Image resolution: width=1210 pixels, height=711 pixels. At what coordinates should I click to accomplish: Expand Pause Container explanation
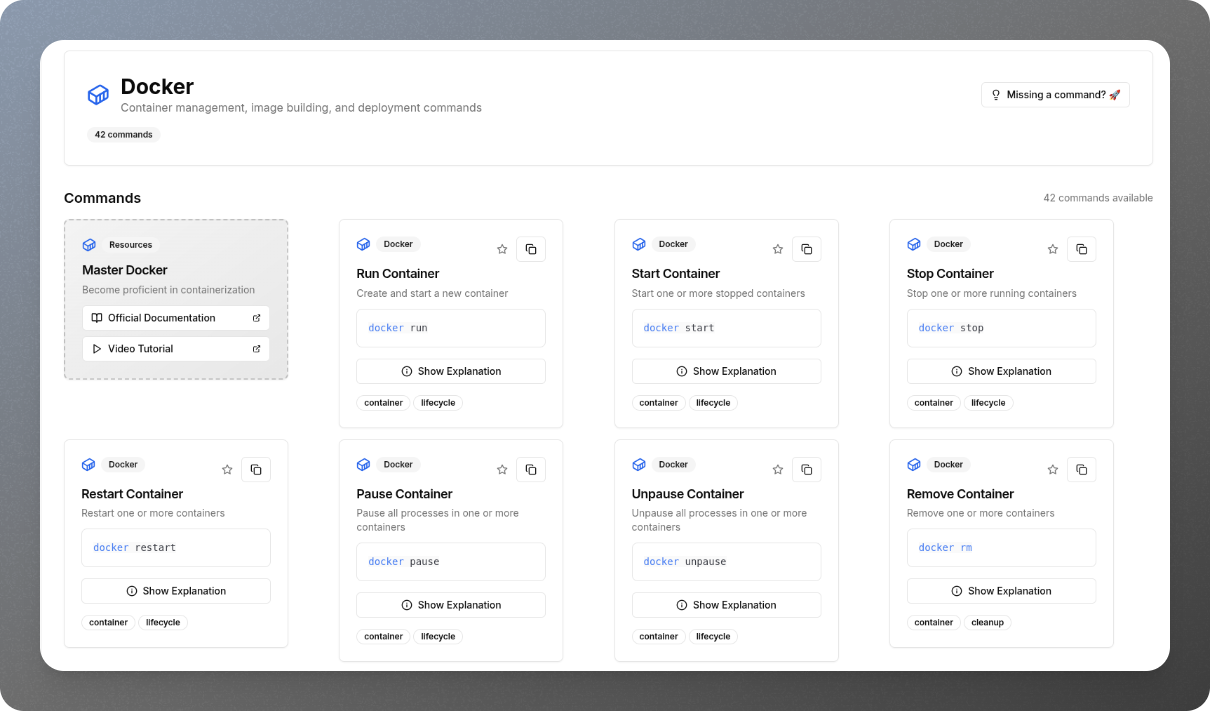coord(451,605)
